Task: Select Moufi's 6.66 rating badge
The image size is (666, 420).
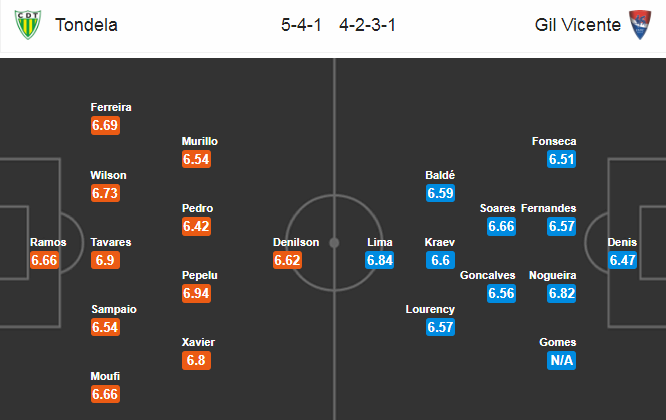Action: coord(105,394)
